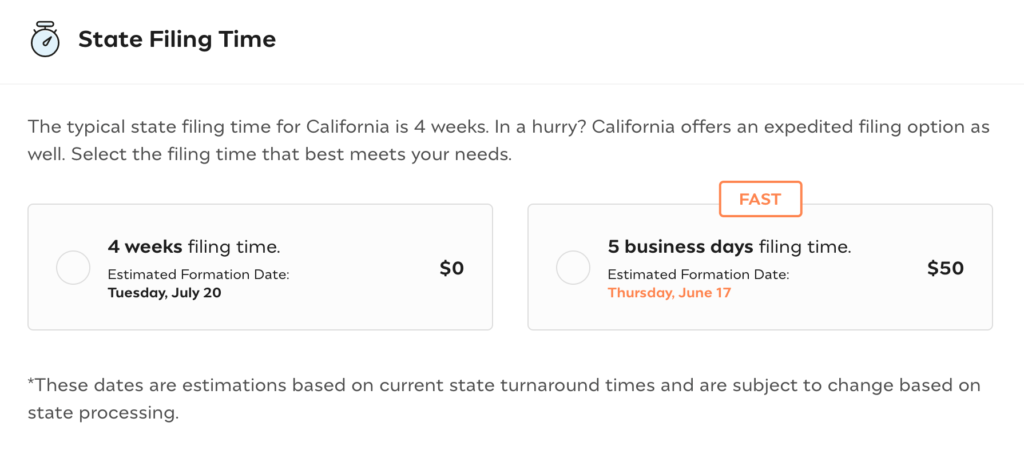Click the State Filing Time heading
This screenshot has height=454, width=1024.
177,40
